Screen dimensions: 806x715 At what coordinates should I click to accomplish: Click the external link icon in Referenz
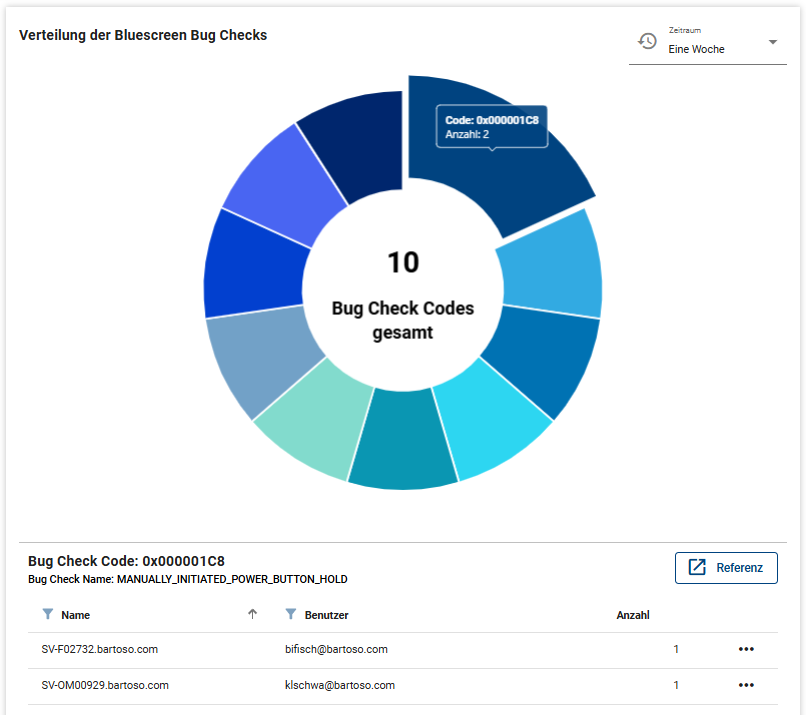(697, 568)
